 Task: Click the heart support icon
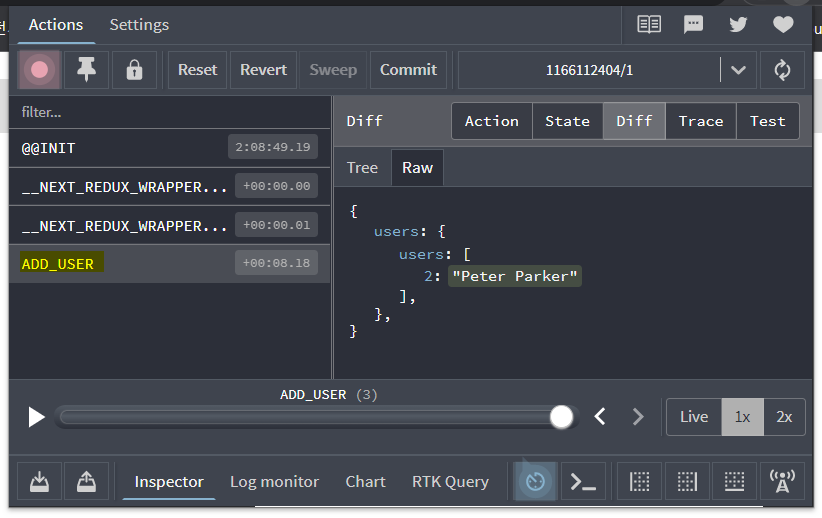click(783, 25)
